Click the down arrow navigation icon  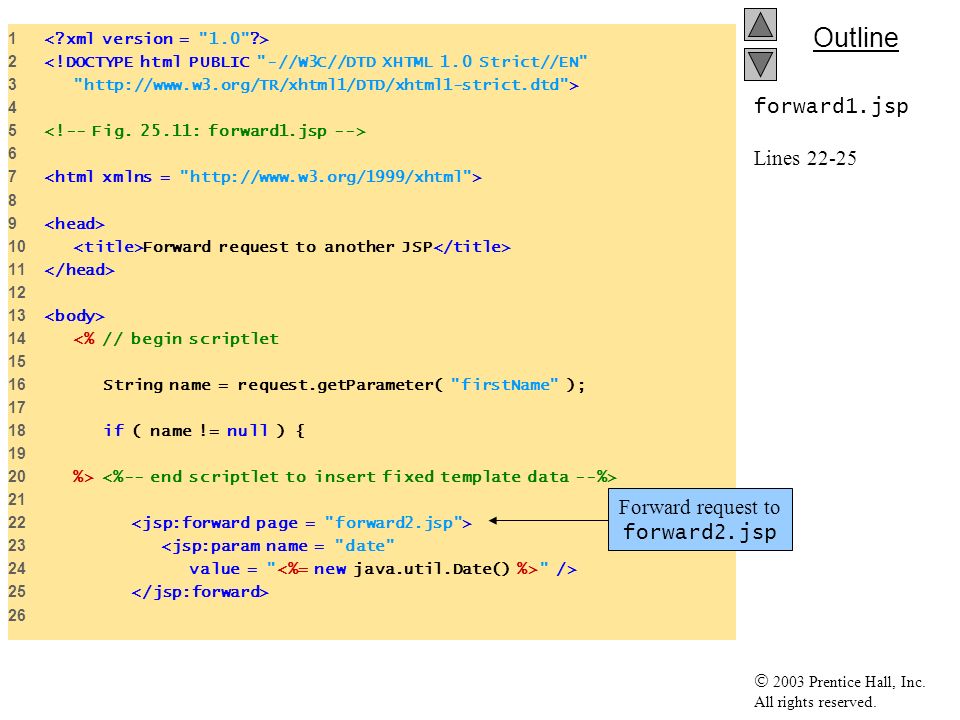coord(760,64)
